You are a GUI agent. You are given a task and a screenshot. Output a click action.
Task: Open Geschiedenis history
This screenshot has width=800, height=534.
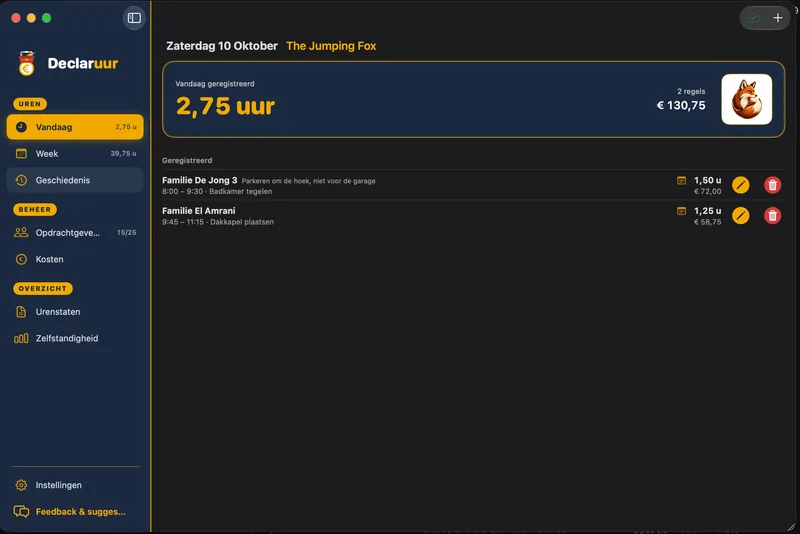(x=75, y=180)
